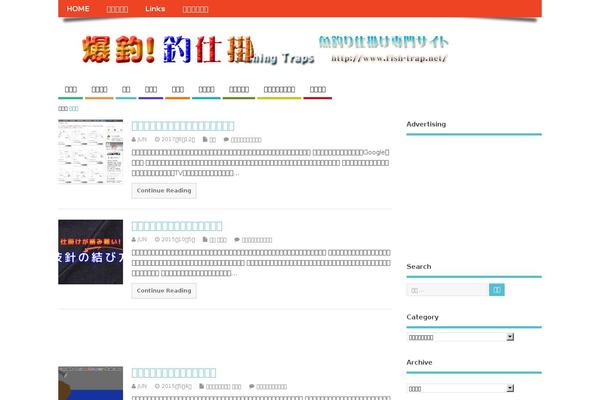Select the category tab with purple underline

point(151,90)
